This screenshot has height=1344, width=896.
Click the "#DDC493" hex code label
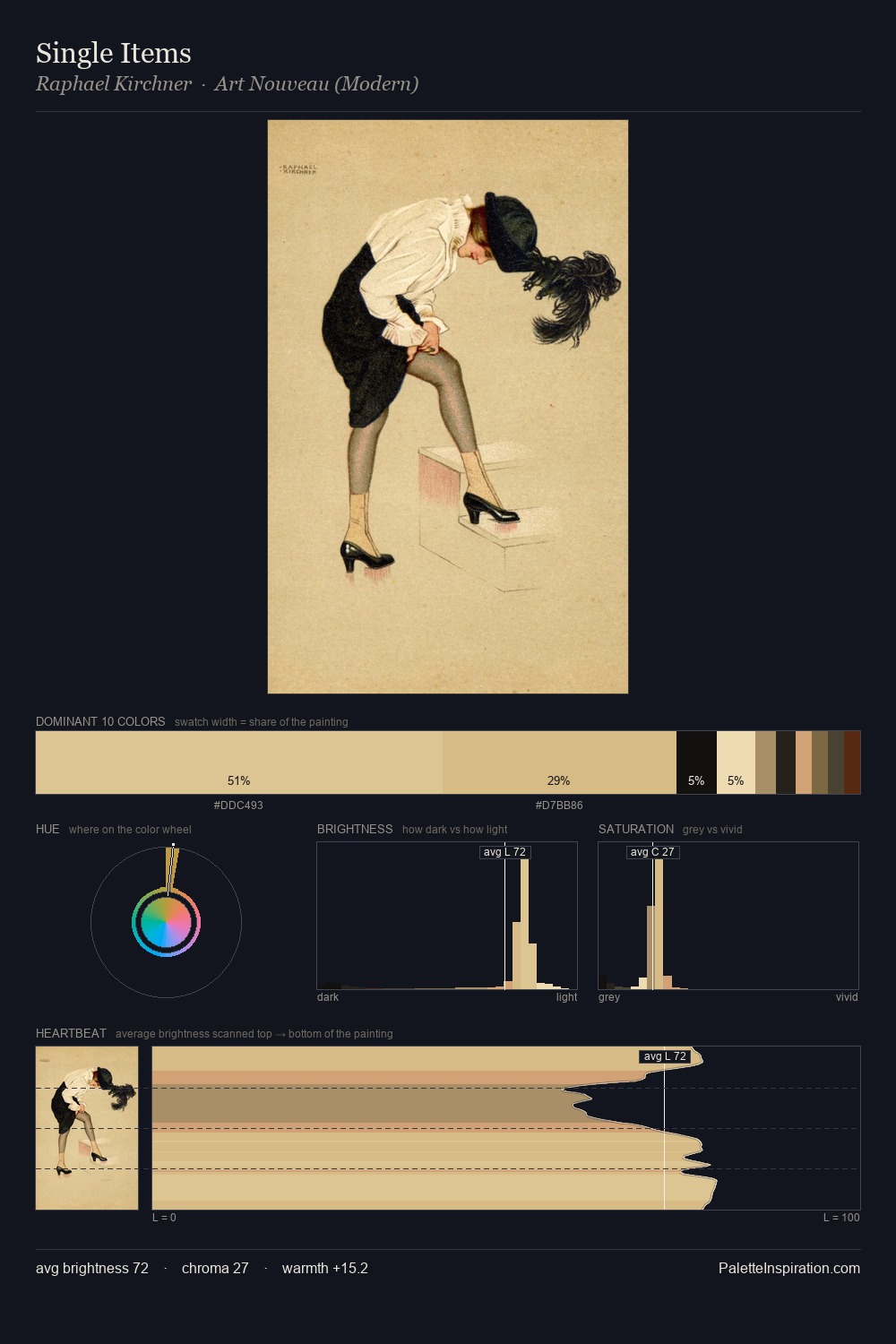click(238, 806)
